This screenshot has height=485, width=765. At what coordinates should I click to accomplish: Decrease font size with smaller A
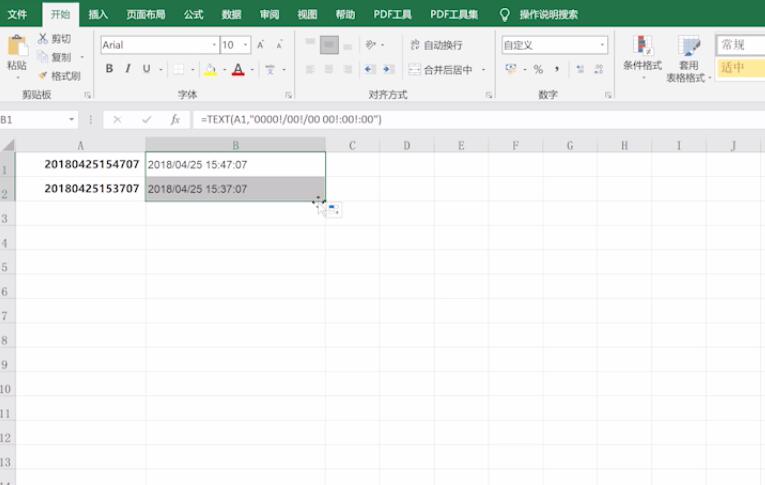point(280,45)
